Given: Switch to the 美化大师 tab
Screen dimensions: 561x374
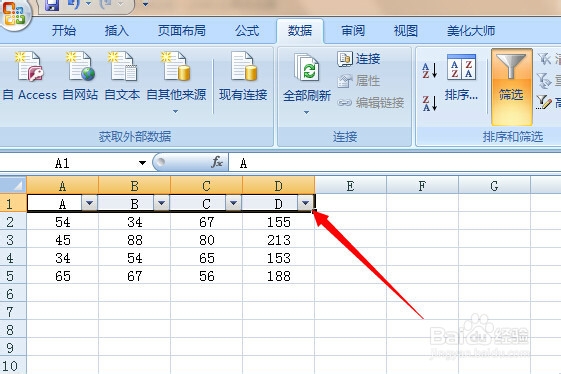Looking at the screenshot, I should (x=471, y=31).
